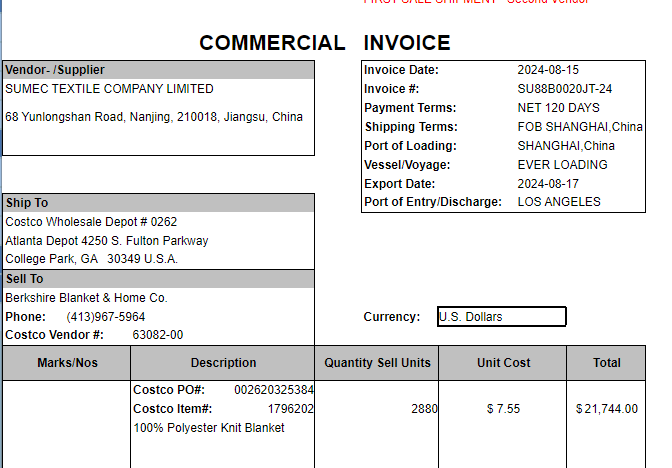Screen dimensions: 672x468
Task: Select Costco Wholesale Depot # 0262 line
Action: point(91,222)
